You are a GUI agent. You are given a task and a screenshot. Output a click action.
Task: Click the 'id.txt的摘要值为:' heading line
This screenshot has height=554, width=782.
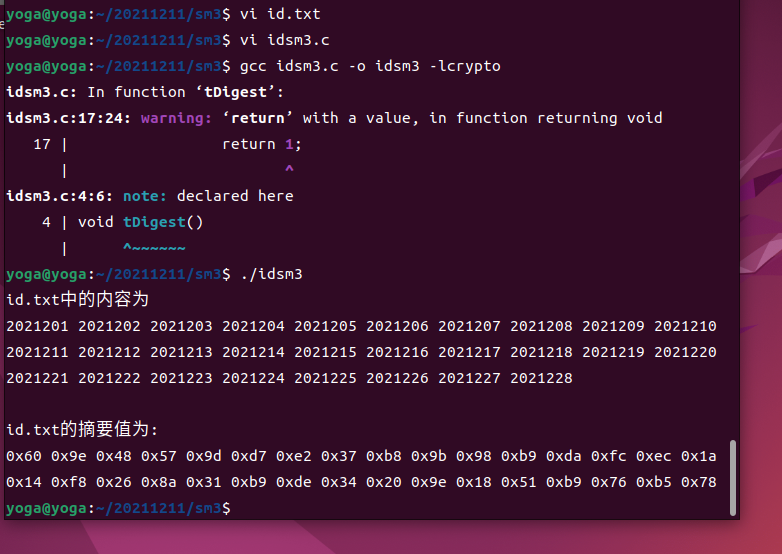82,429
